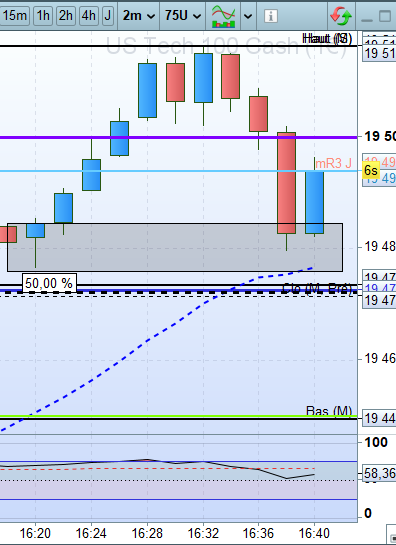Open the 75U units dropdown
The width and height of the screenshot is (396, 545).
(x=183, y=16)
